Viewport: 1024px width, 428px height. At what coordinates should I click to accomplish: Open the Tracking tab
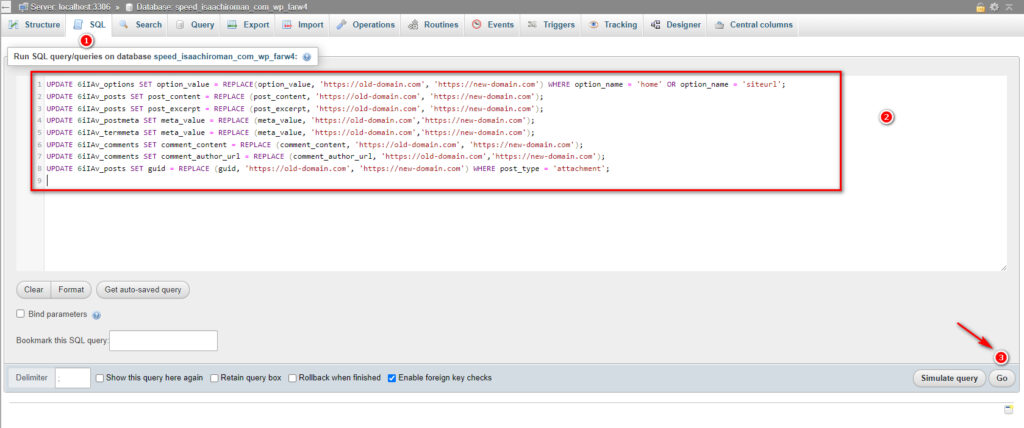613,25
